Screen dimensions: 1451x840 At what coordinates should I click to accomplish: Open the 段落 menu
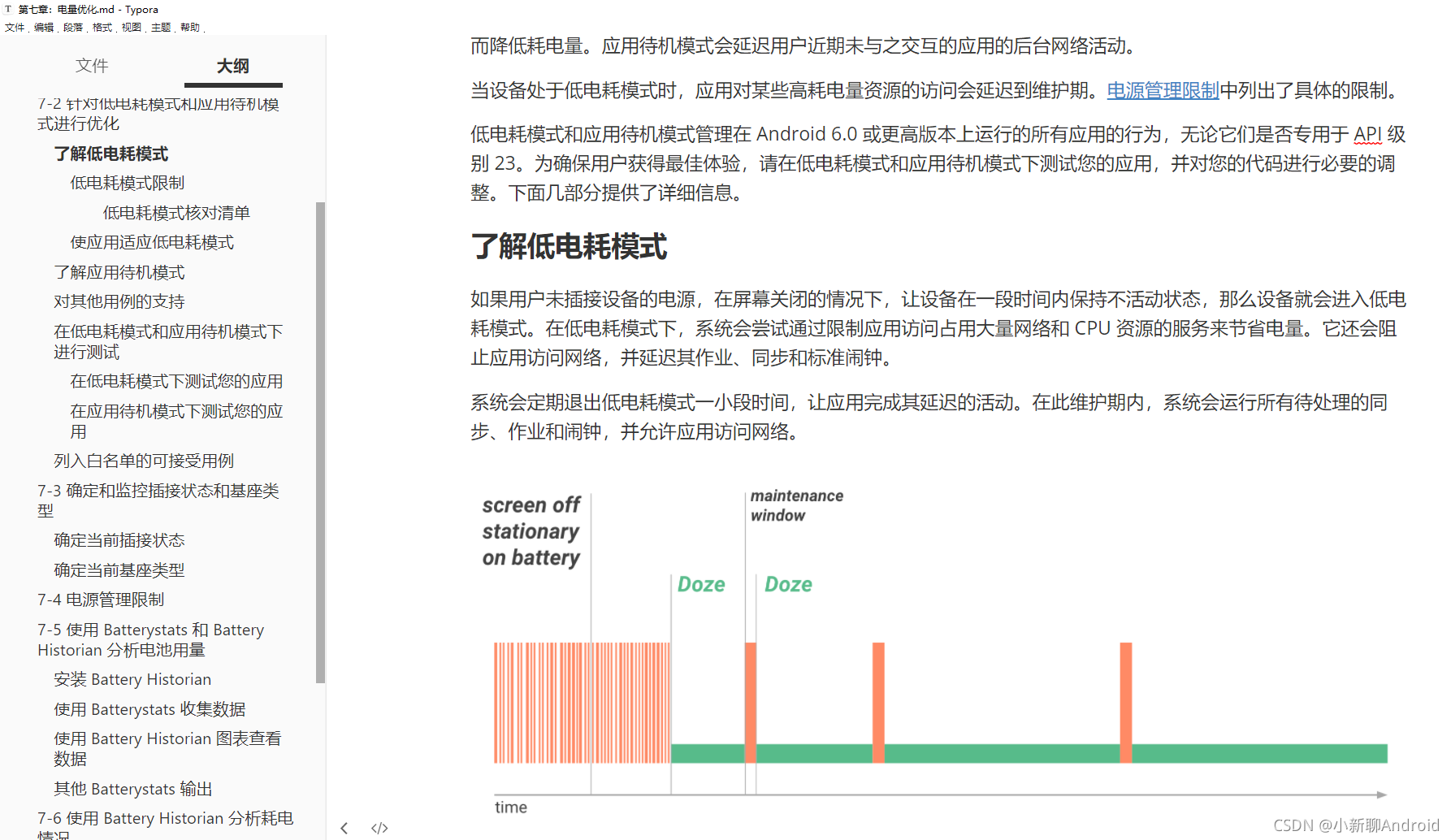point(73,27)
